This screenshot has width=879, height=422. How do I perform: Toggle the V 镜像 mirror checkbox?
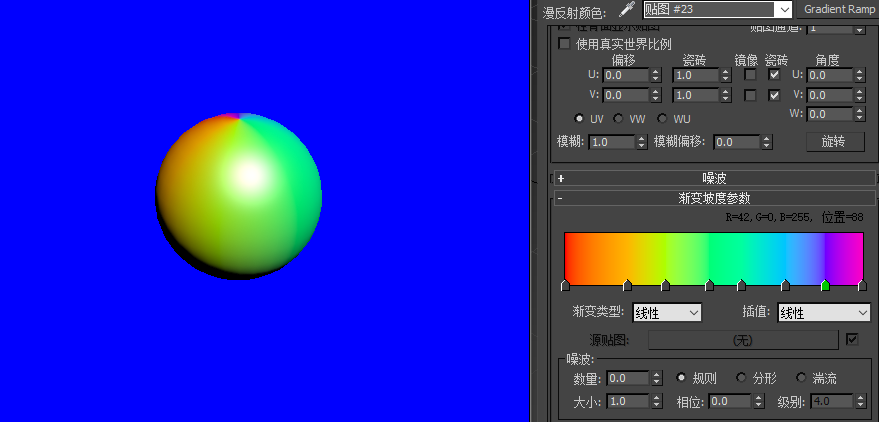750,95
